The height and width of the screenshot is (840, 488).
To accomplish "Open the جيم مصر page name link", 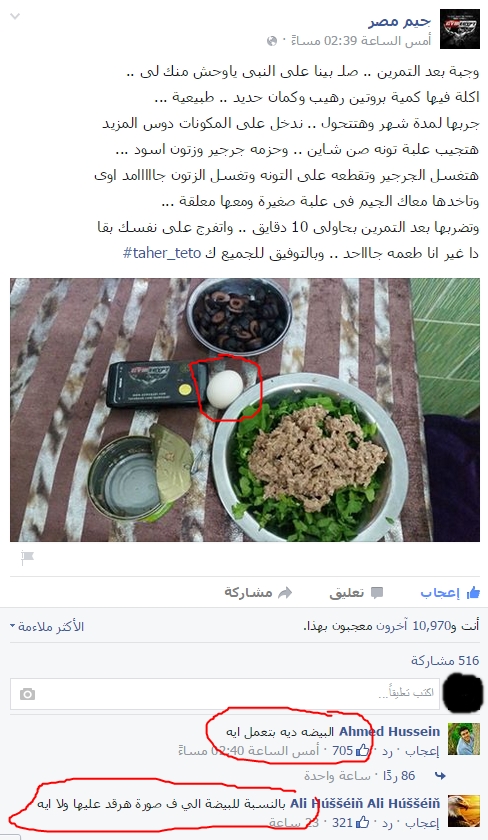I will pyautogui.click(x=399, y=21).
